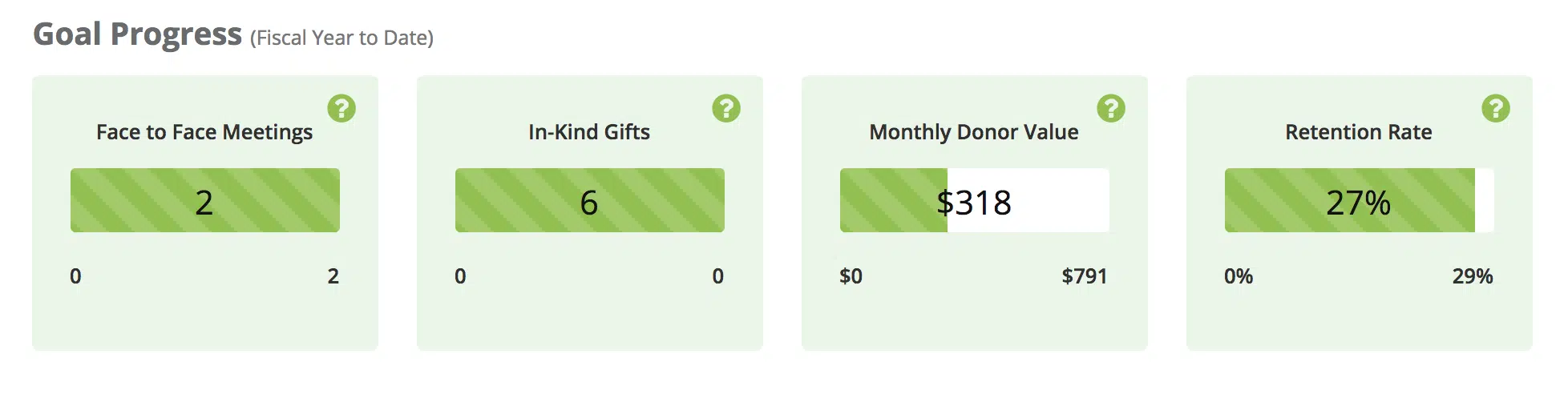The width and height of the screenshot is (1568, 394).
Task: Click the 0% minimum retention label
Action: 1239,276
